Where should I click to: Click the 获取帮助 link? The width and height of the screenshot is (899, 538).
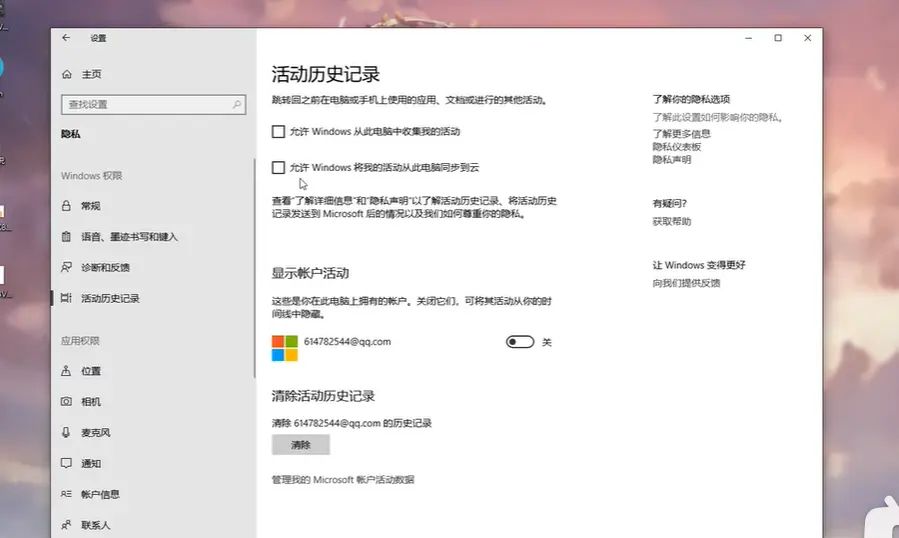671,221
